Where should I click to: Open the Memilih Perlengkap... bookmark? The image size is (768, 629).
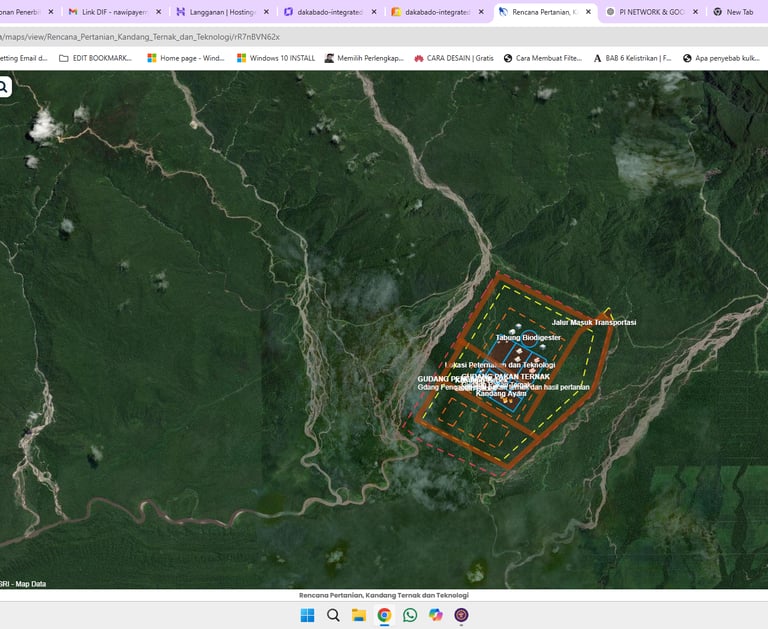pos(364,58)
